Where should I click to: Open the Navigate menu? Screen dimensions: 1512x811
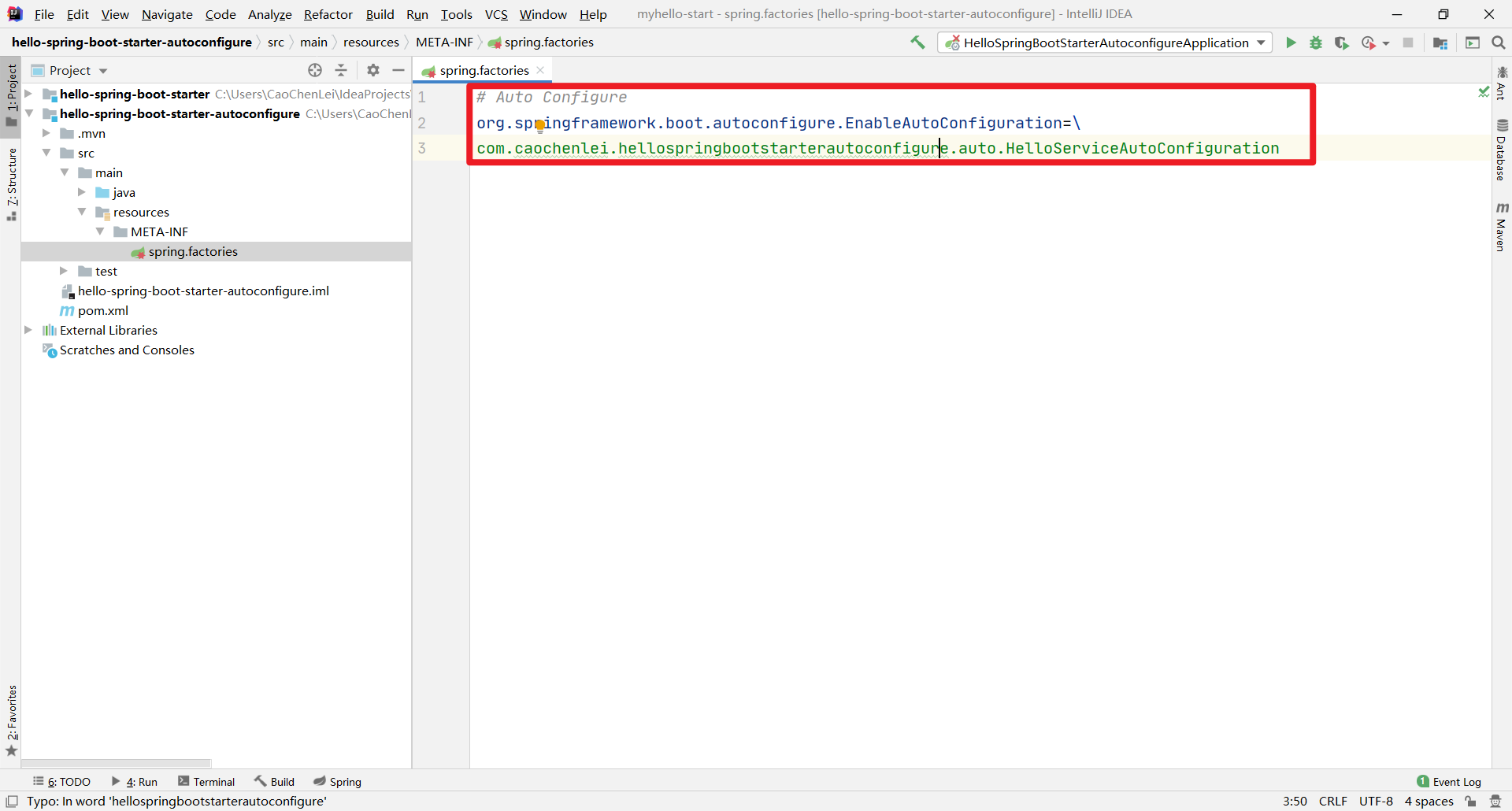click(x=167, y=14)
